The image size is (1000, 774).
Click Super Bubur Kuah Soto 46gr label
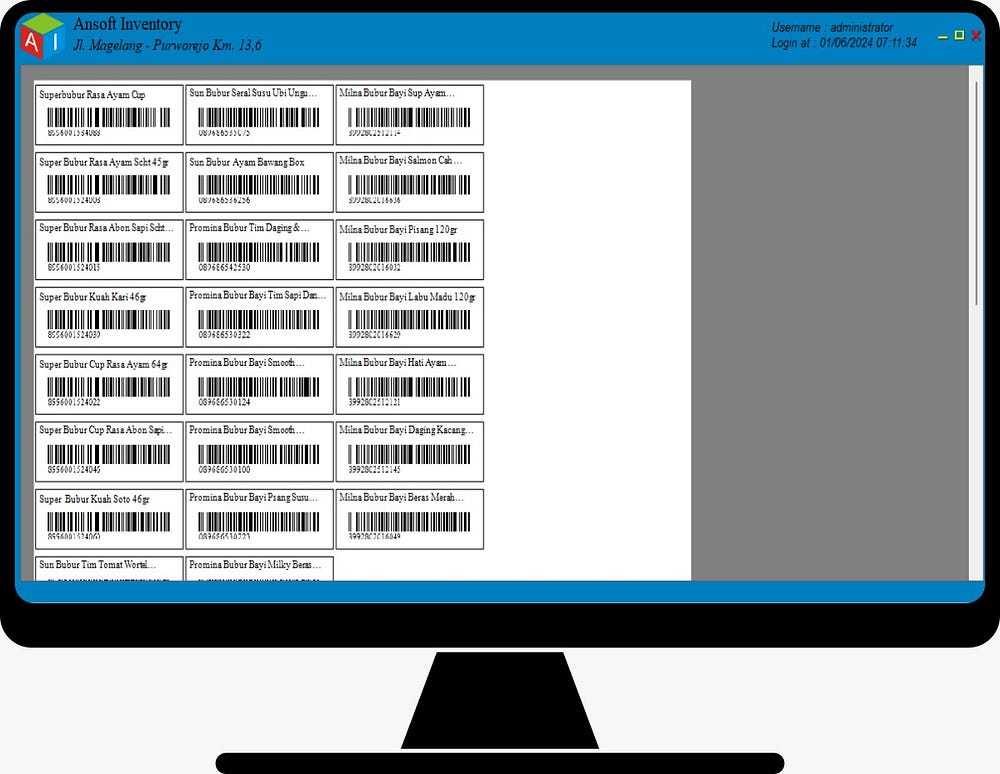pyautogui.click(x=109, y=519)
